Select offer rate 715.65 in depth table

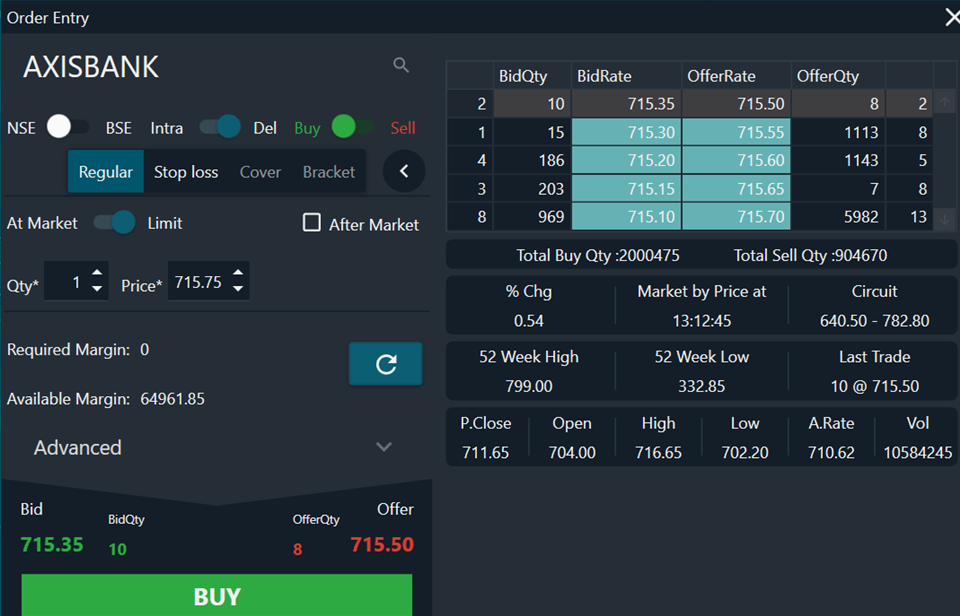pyautogui.click(x=736, y=189)
